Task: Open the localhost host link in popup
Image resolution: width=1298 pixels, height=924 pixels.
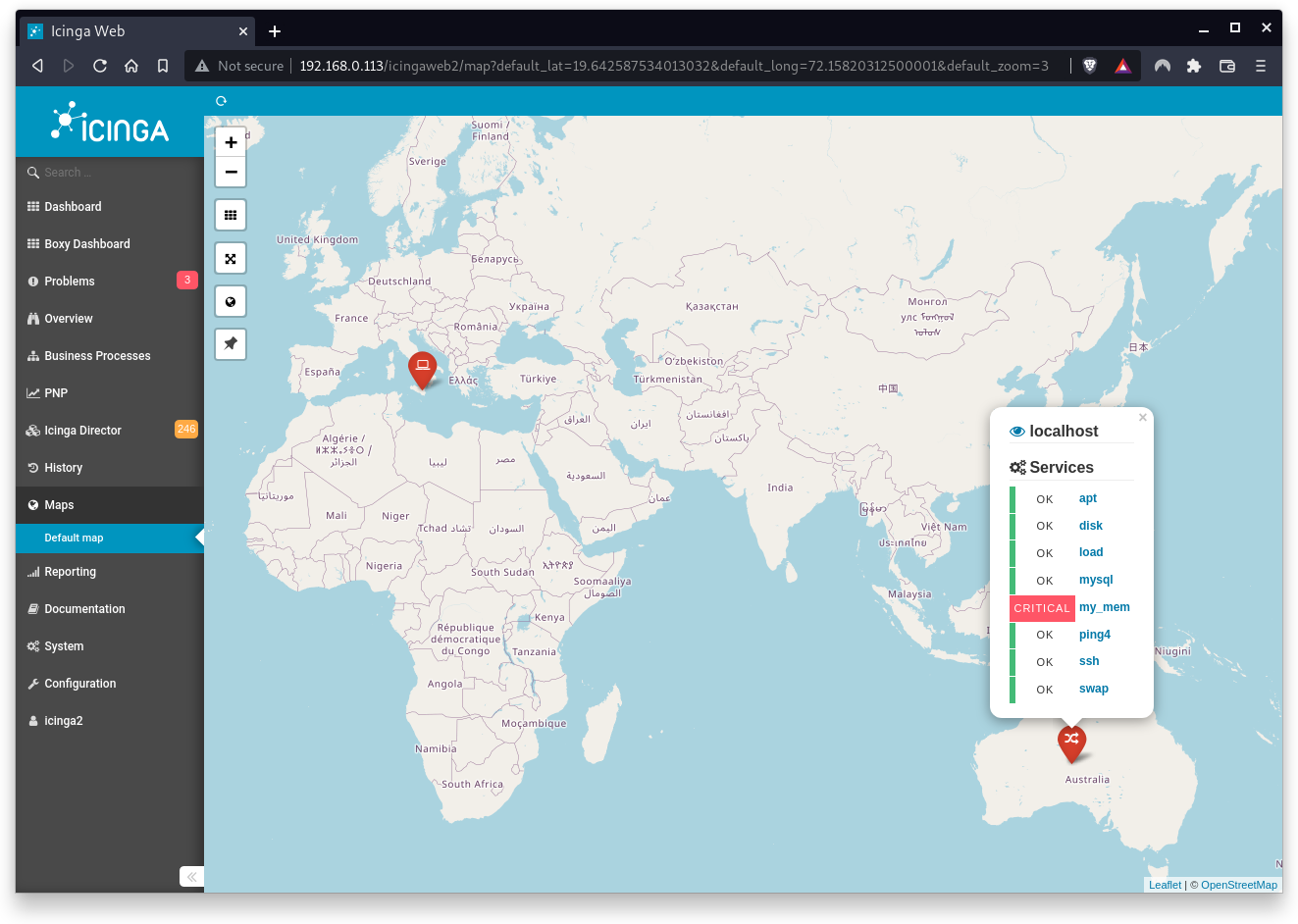Action: coord(1064,432)
